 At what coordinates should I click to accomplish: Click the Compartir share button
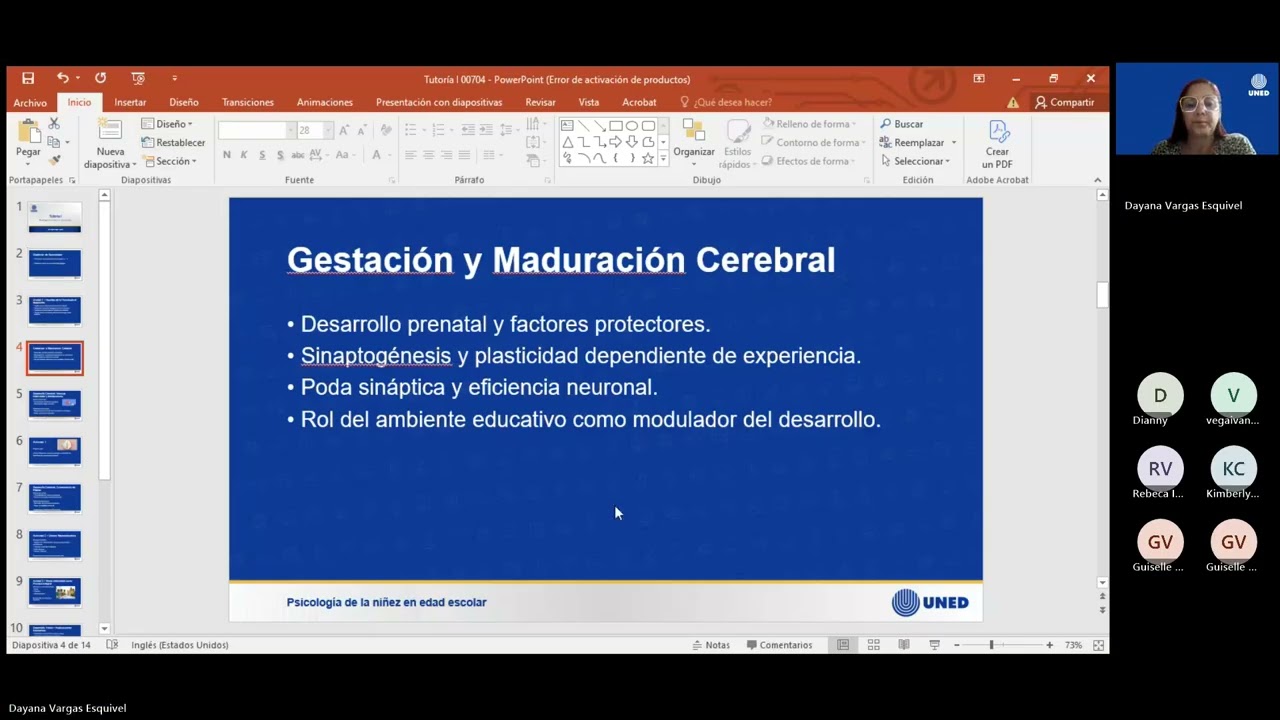(x=1065, y=102)
